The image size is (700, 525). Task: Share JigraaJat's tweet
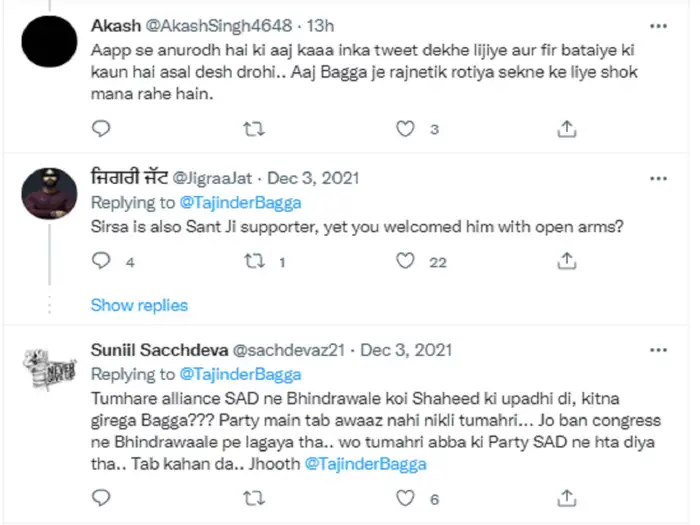click(x=566, y=261)
